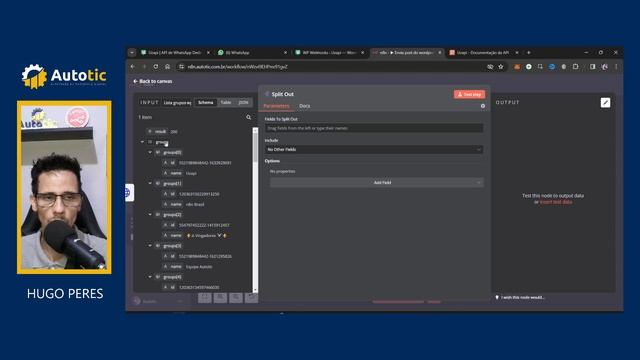Open the Include dropdown showing No Other Fields
This screenshot has width=640, height=360.
pyautogui.click(x=374, y=149)
